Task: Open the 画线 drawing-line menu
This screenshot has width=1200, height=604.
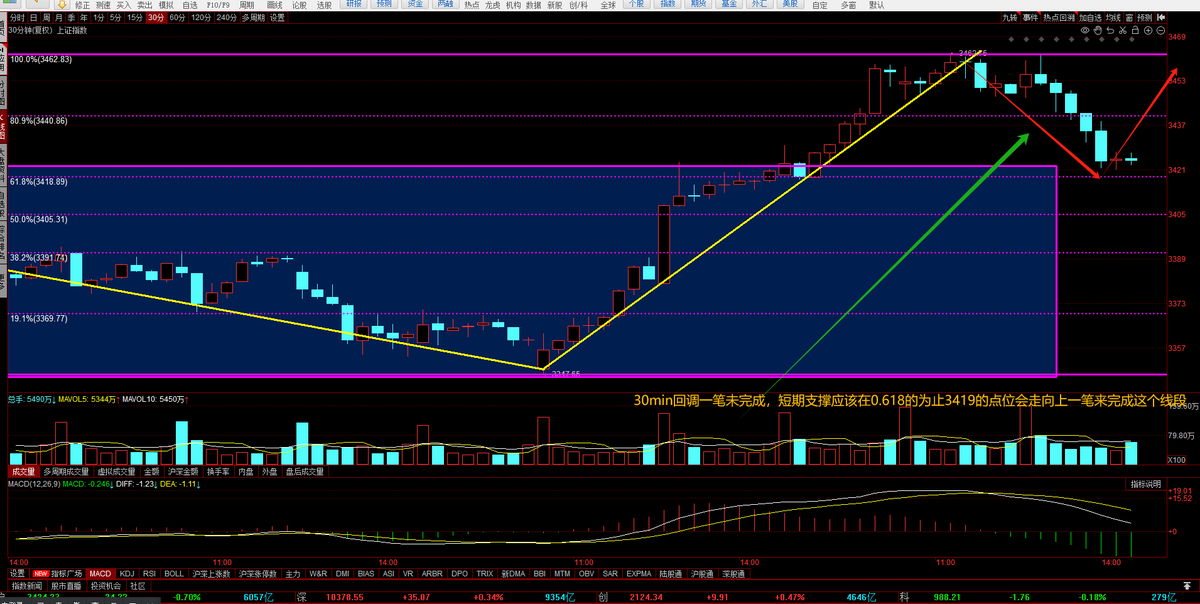Action: point(275,5)
